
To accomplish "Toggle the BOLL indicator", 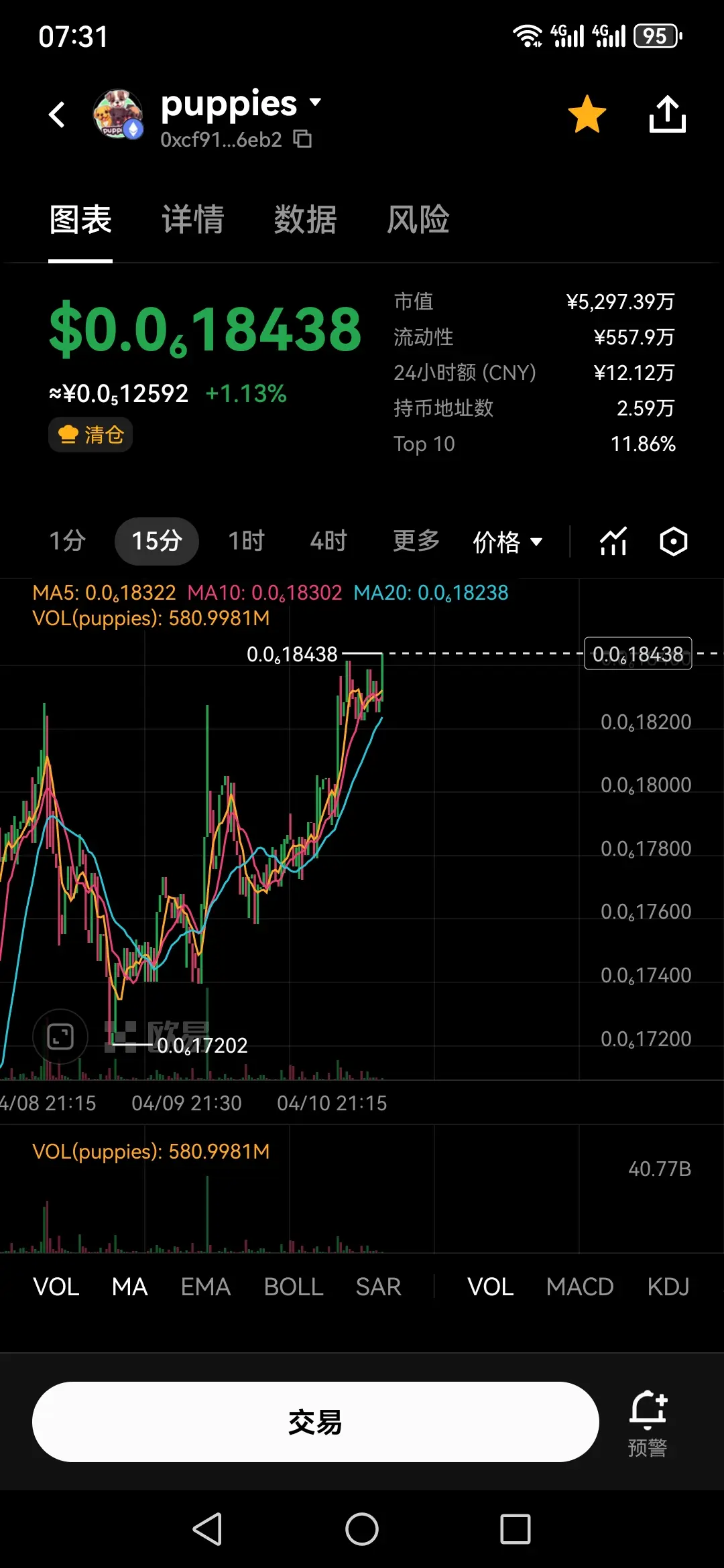I will pos(294,1287).
